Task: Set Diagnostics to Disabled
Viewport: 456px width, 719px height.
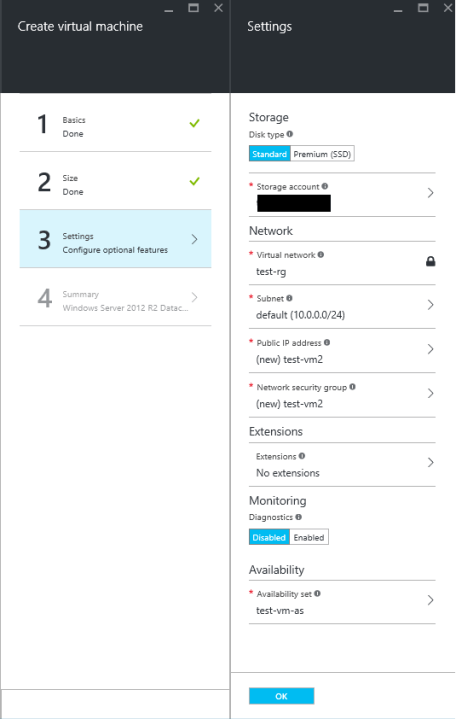Action: pyautogui.click(x=269, y=537)
